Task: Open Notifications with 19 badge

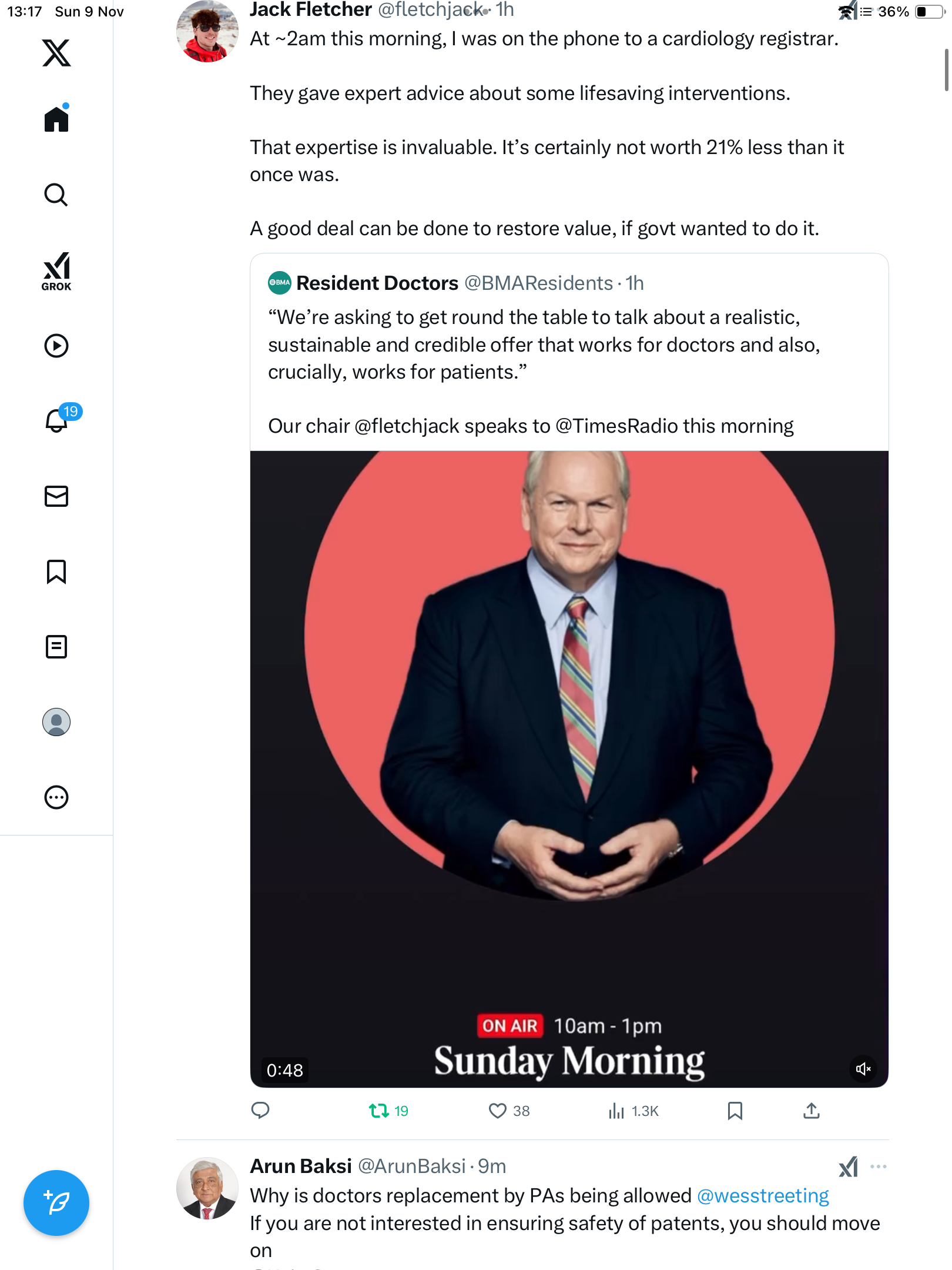Action: [58, 420]
